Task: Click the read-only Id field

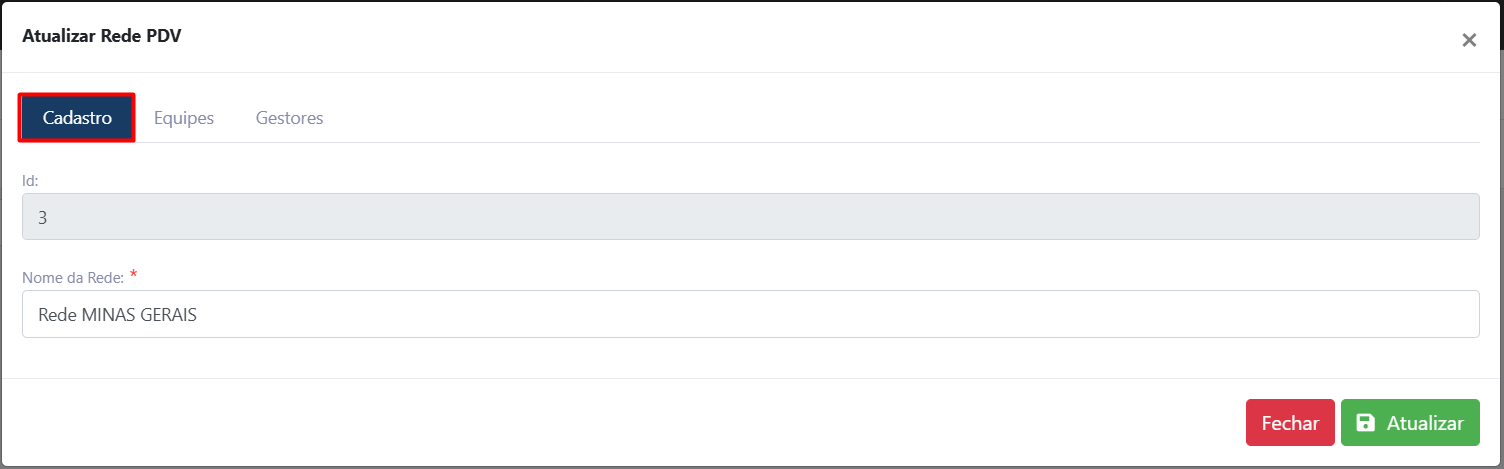Action: click(x=750, y=216)
